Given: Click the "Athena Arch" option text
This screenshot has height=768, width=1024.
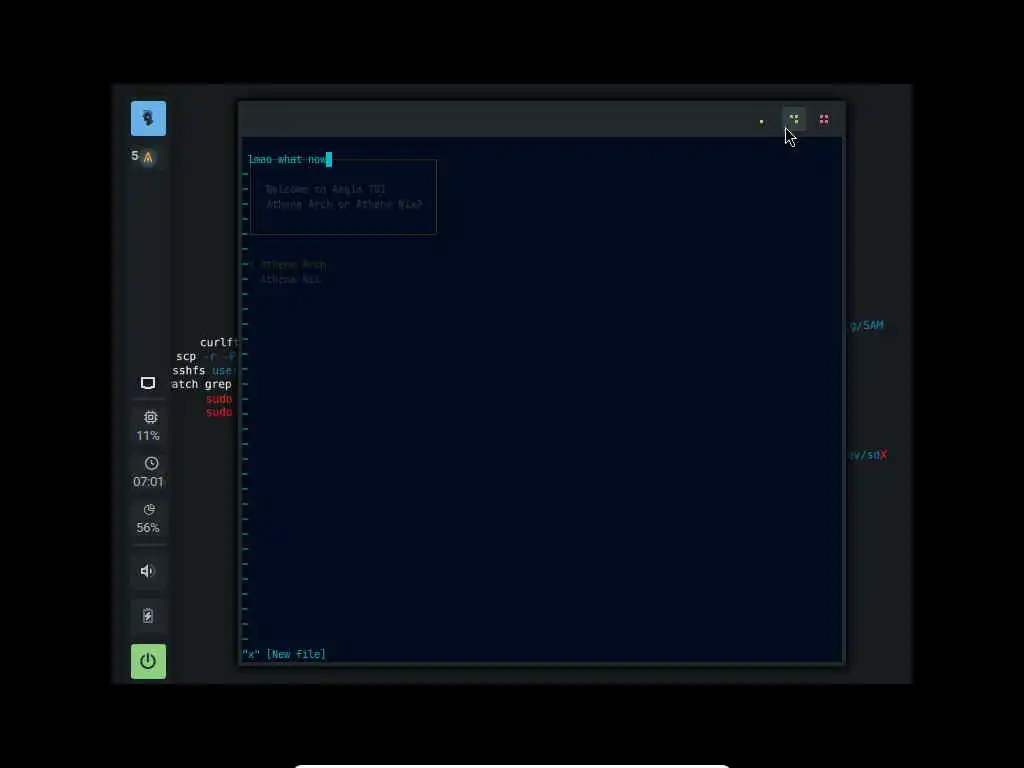Looking at the screenshot, I should [293, 264].
